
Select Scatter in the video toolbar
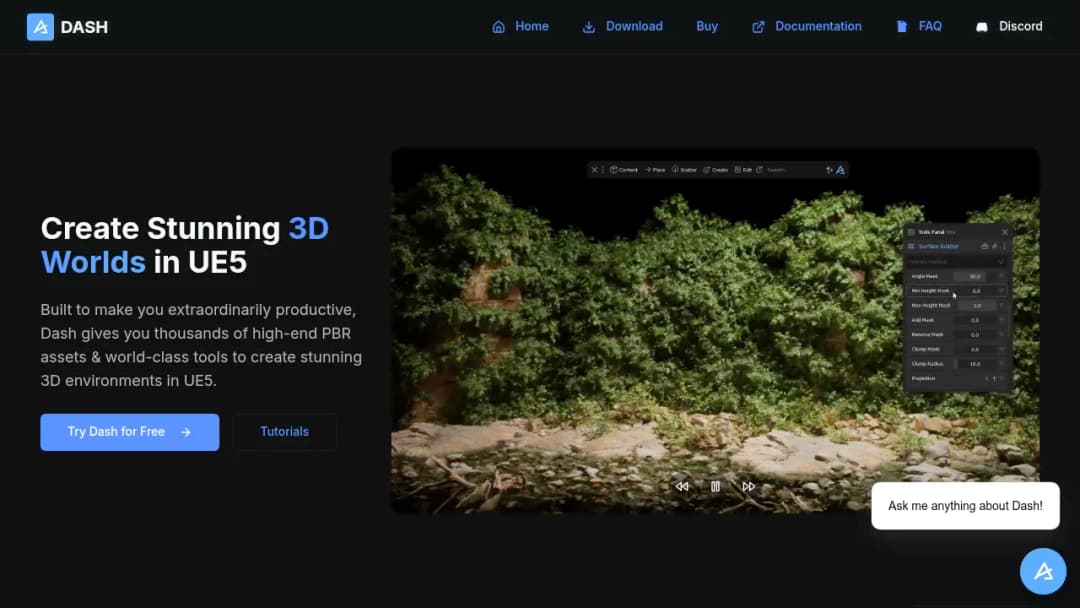tap(685, 169)
